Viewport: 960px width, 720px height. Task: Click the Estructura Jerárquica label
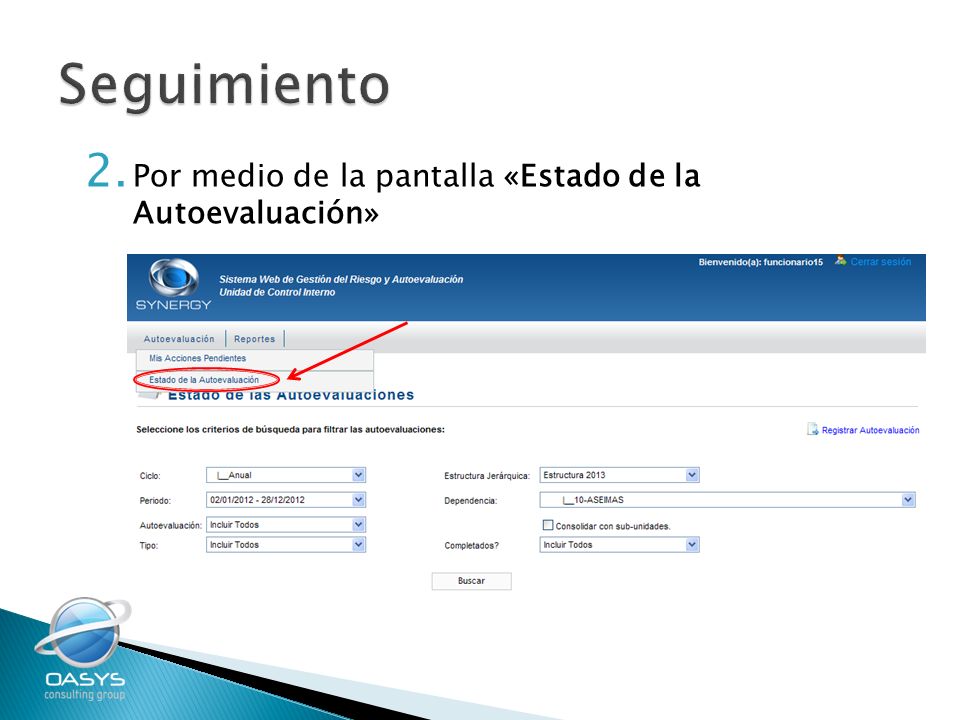[x=487, y=476]
